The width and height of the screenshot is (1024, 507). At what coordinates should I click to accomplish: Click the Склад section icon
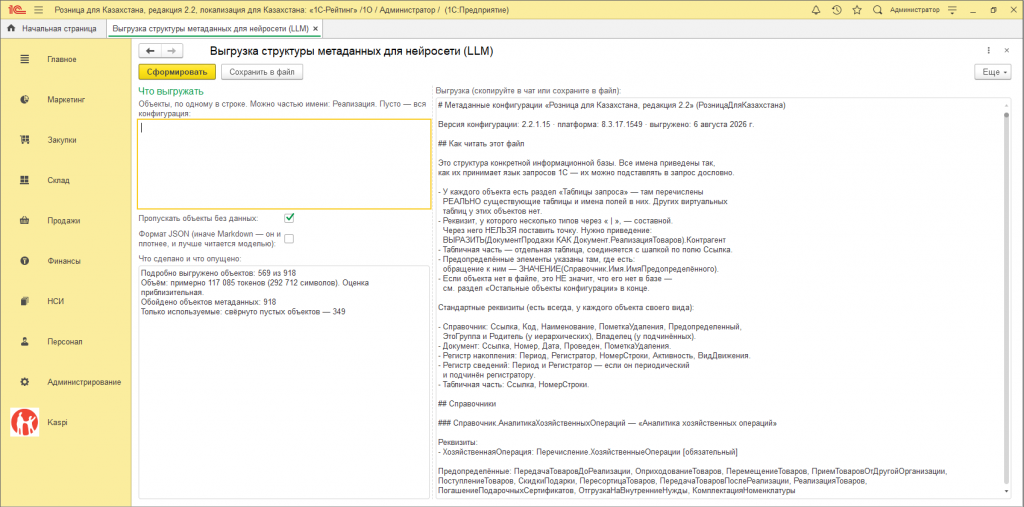25,180
